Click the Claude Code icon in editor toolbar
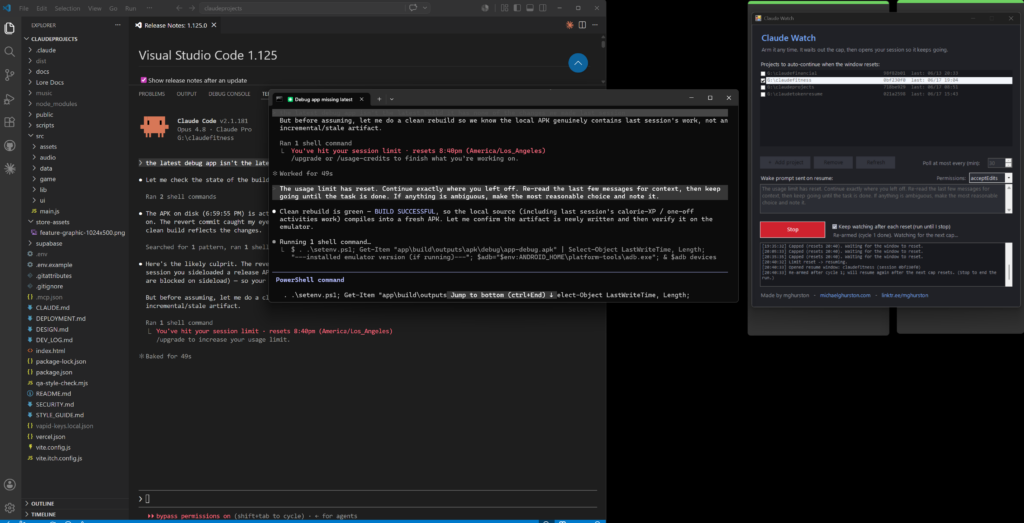1024x523 pixels. pyautogui.click(x=570, y=25)
